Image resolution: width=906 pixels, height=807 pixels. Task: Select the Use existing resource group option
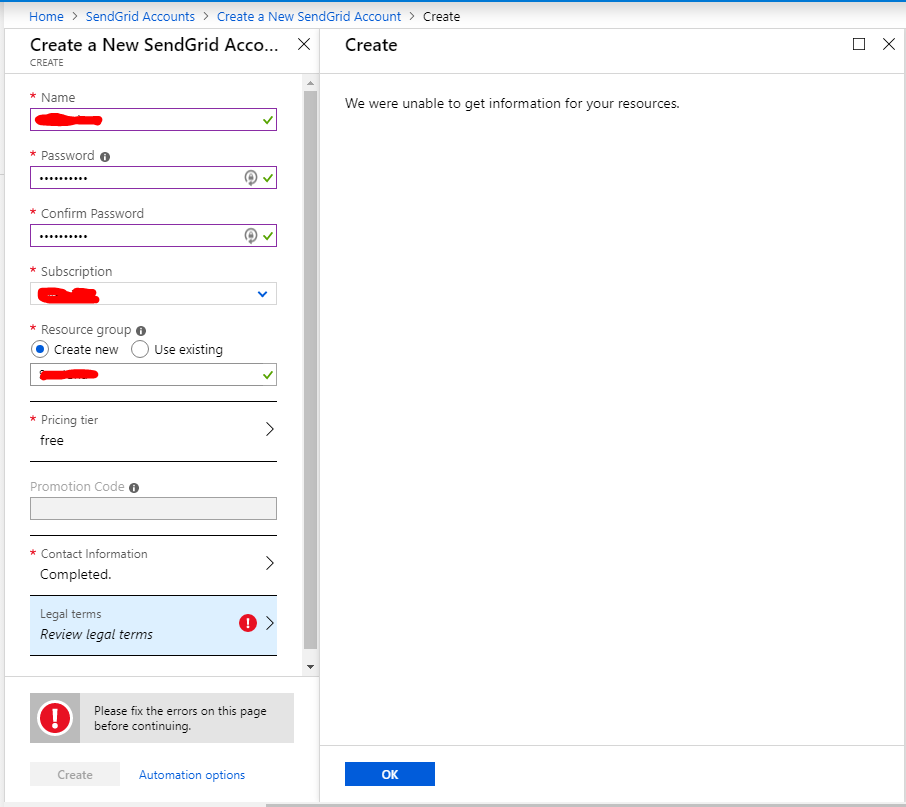(139, 349)
